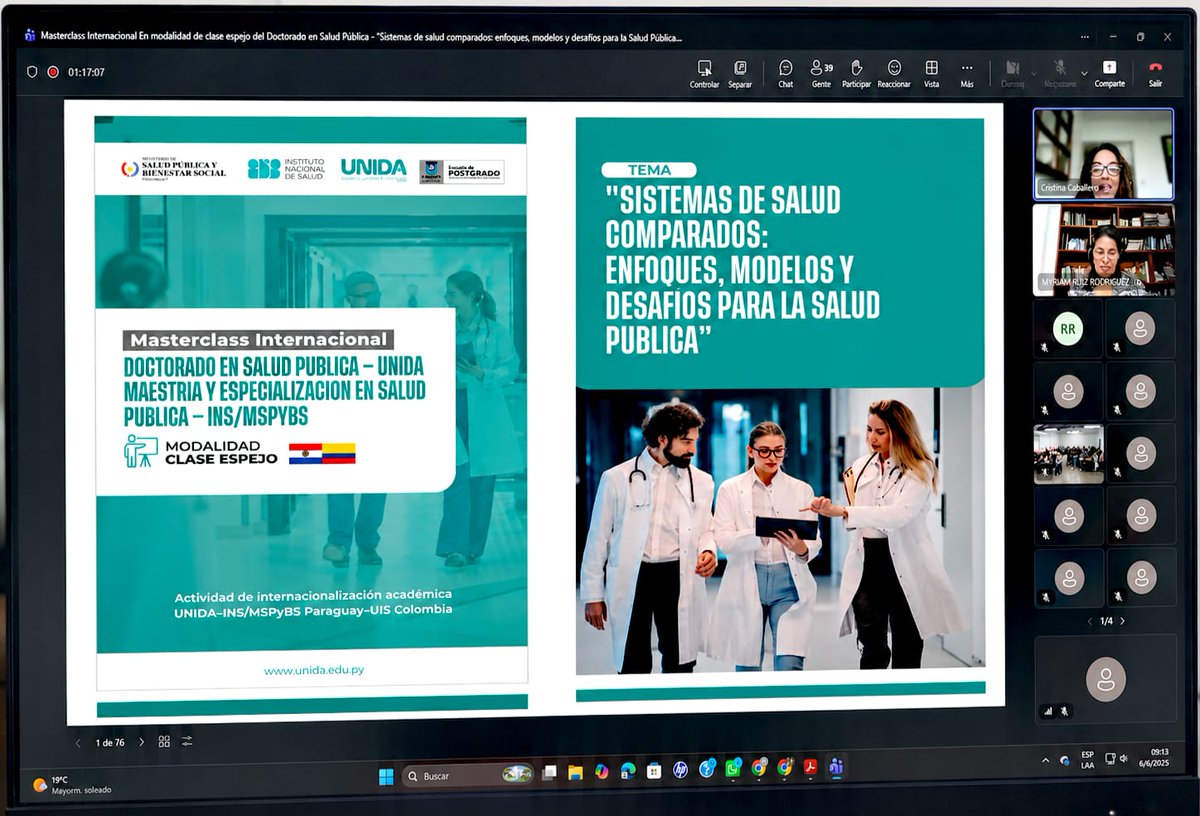
Task: Click Comparte to share content
Action: [x=1109, y=73]
